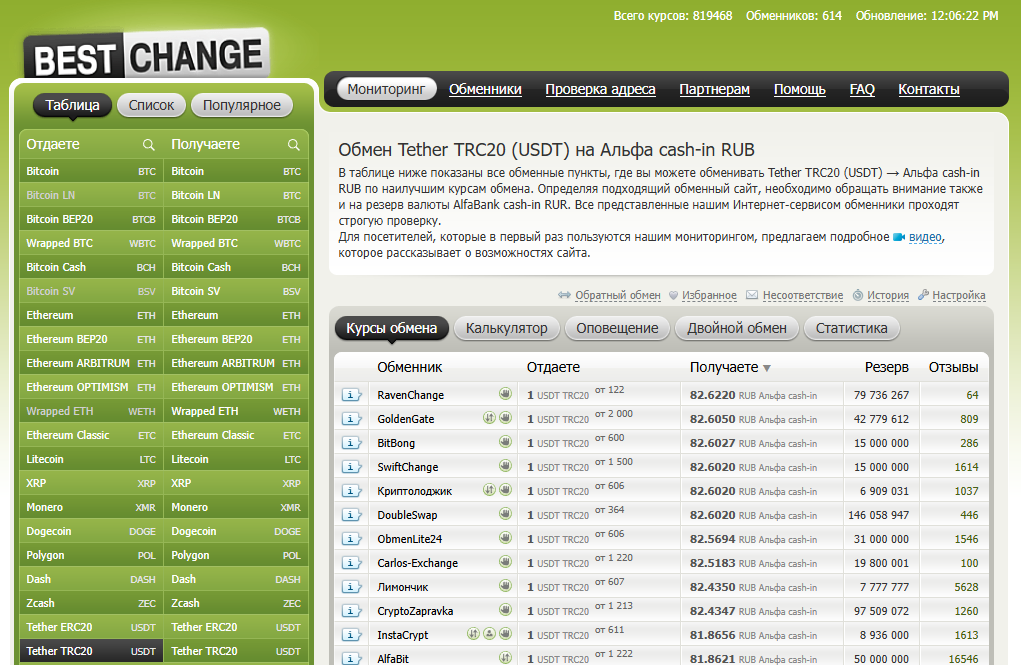Click the Настройка link
The height and width of the screenshot is (665, 1021).
tap(958, 295)
